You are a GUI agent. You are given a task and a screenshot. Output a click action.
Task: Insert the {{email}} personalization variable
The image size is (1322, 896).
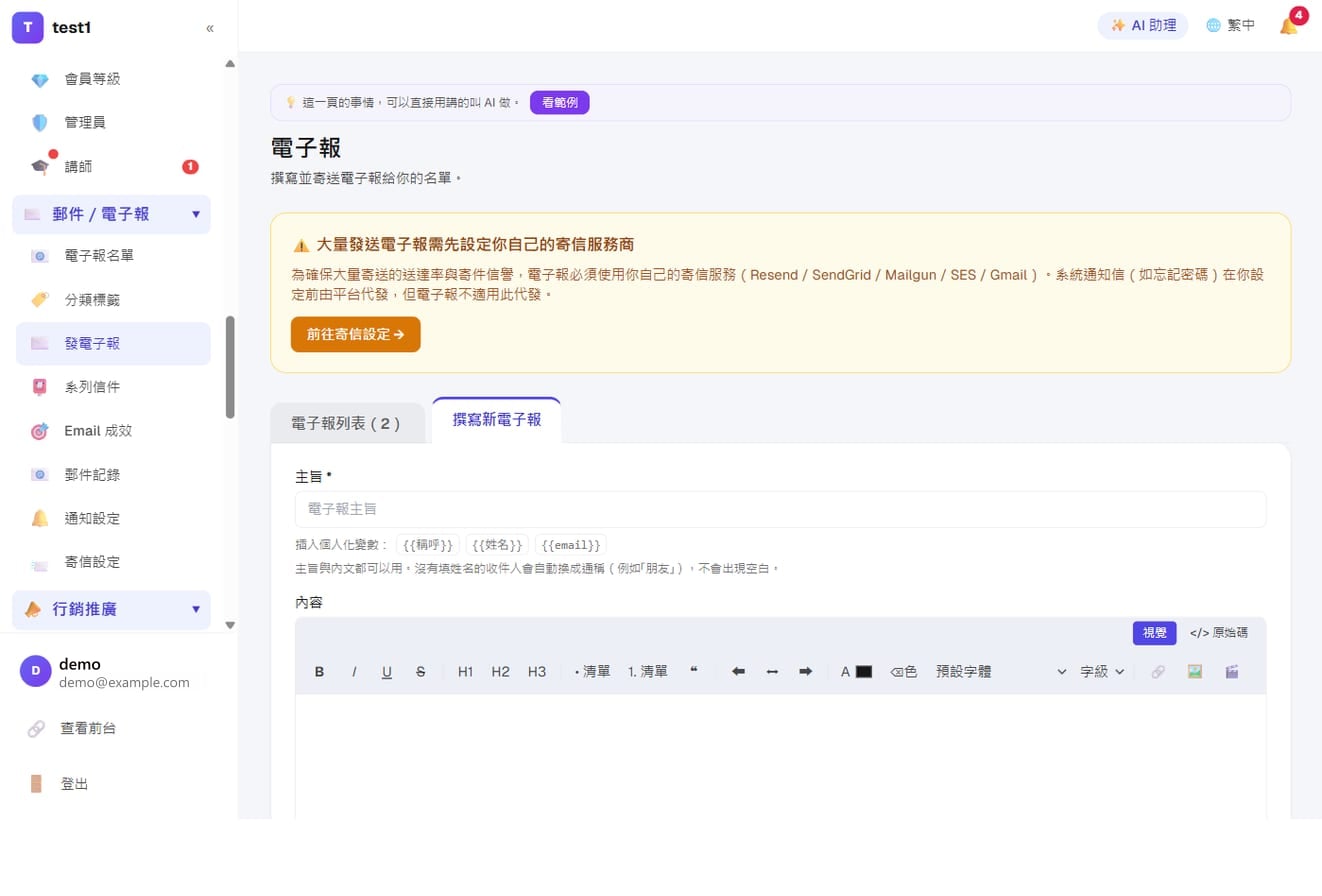(x=571, y=545)
